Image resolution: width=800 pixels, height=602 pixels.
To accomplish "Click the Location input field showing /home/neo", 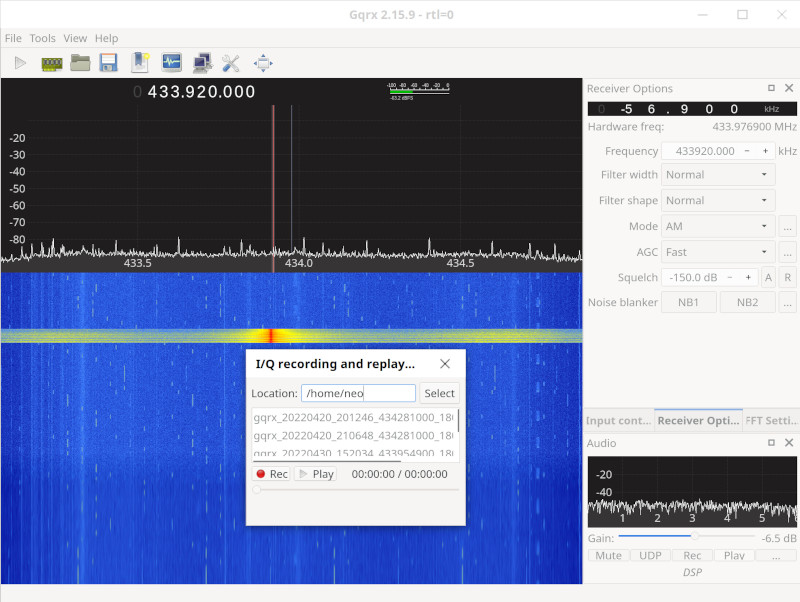I will 358,392.
